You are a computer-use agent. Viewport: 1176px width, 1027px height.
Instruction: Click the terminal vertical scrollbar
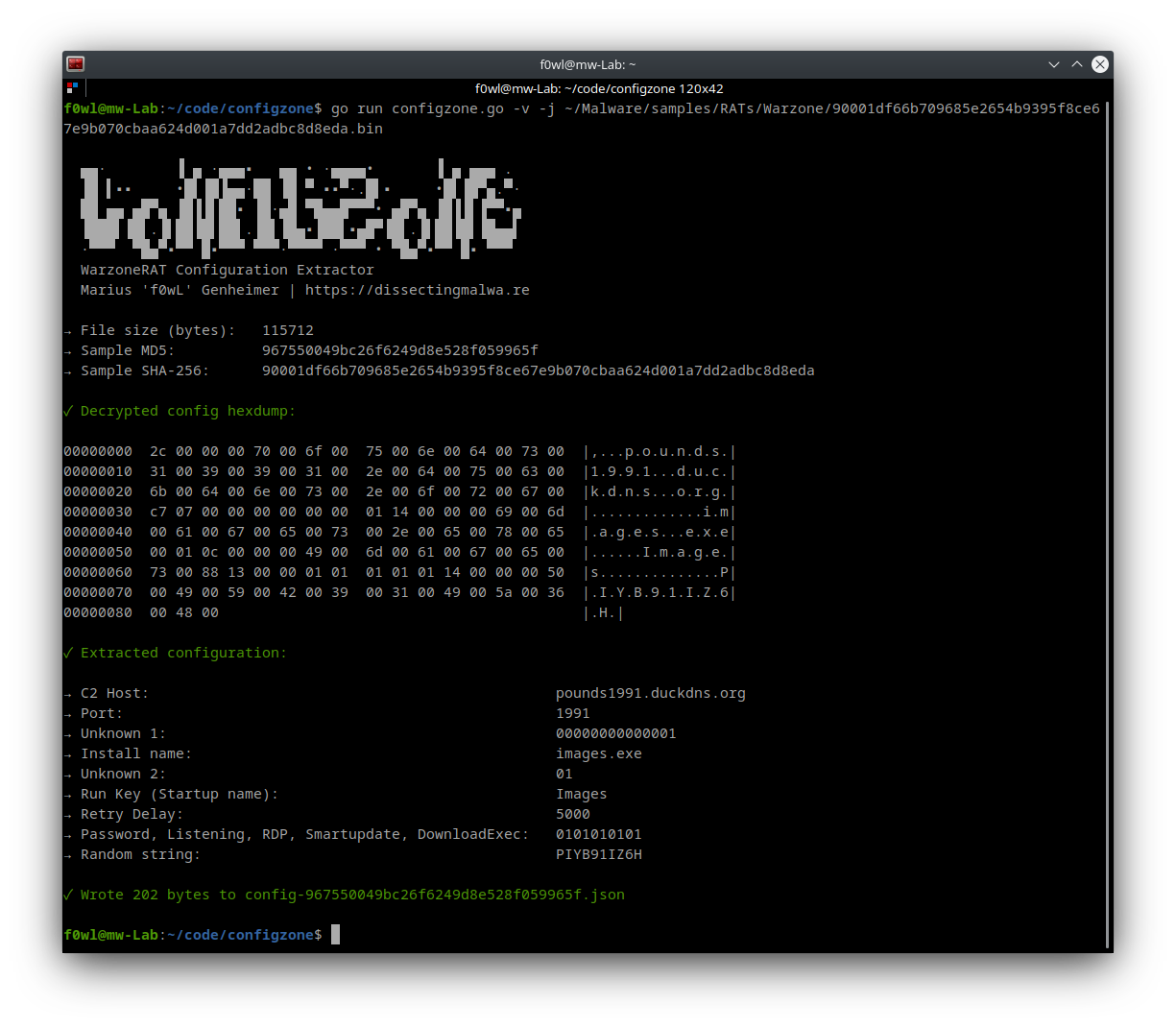tap(1108, 524)
